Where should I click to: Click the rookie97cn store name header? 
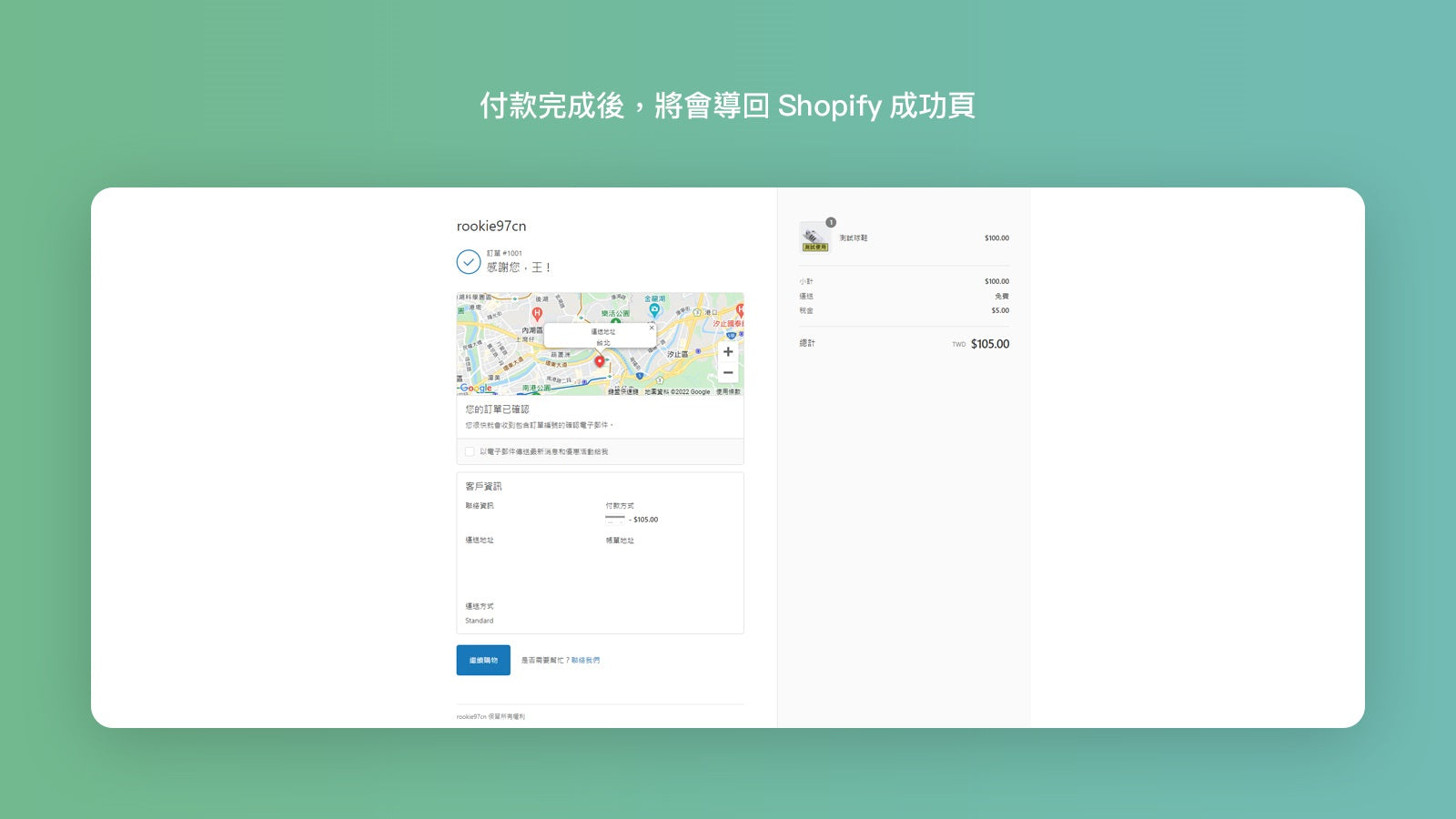[x=491, y=226]
